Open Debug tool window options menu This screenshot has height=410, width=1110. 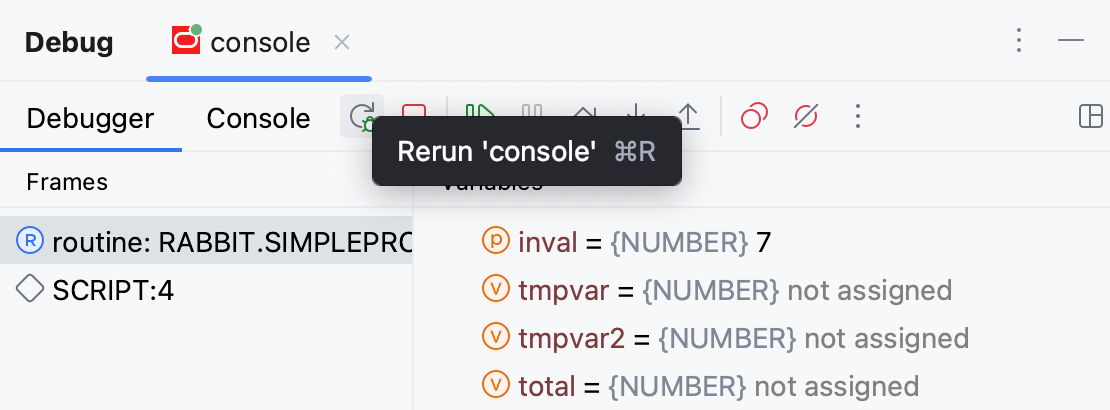pos(1019,41)
